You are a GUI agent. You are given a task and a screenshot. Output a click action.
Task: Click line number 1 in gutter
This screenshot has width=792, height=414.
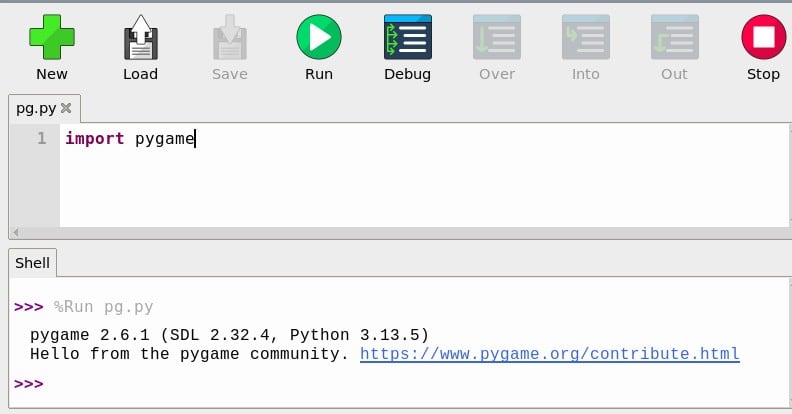(41, 138)
